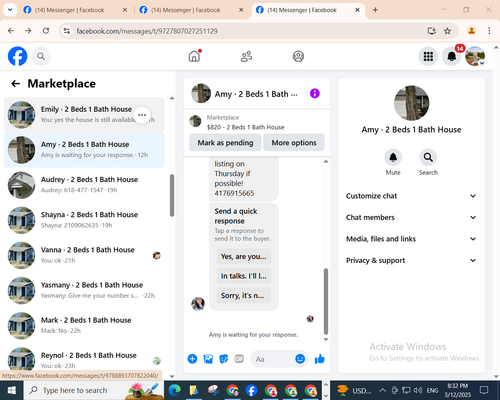Expand Privacy & support section
The height and width of the screenshot is (400, 500).
(411, 260)
